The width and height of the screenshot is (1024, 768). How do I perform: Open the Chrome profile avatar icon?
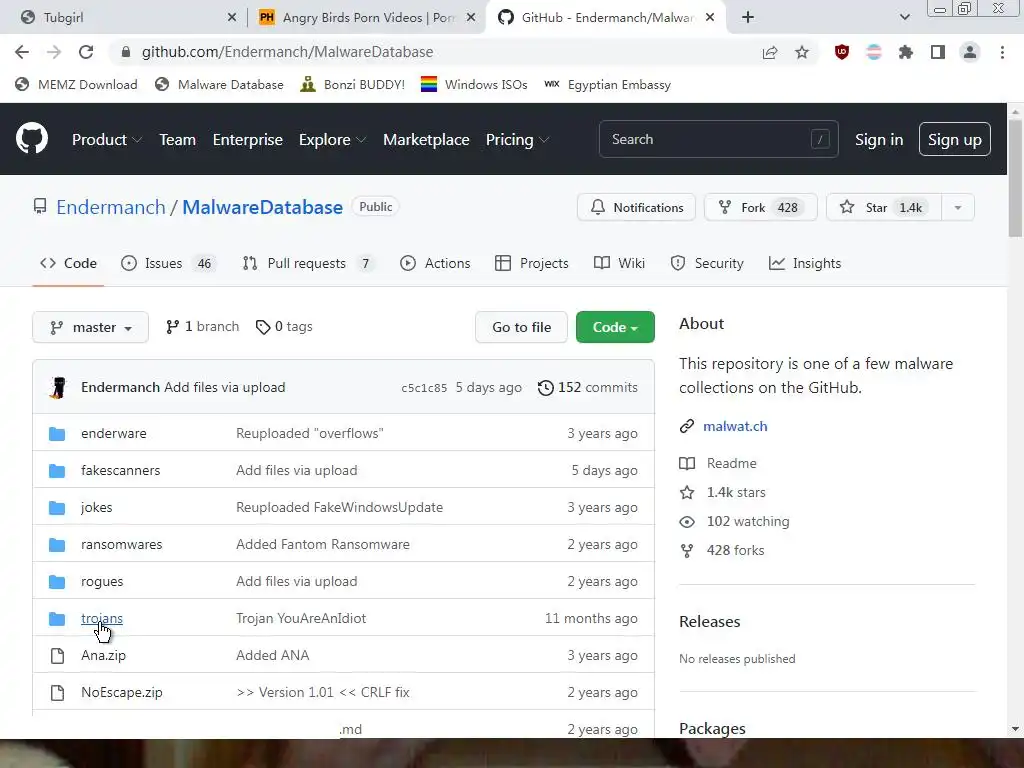click(970, 52)
